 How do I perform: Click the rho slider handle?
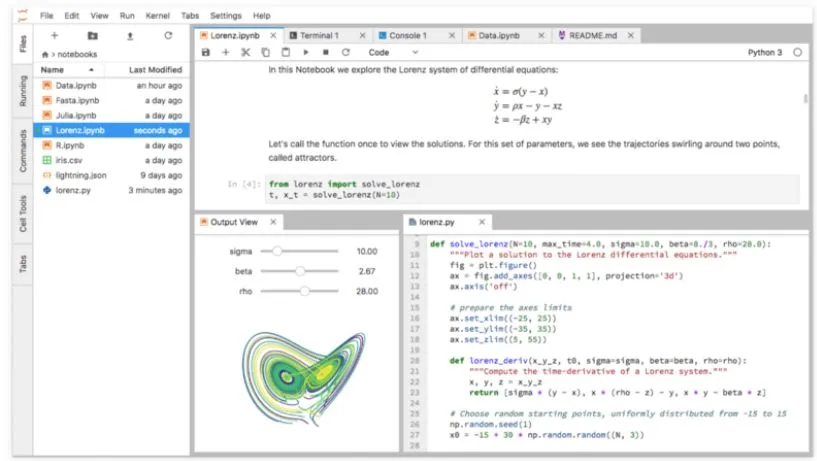pyautogui.click(x=304, y=291)
